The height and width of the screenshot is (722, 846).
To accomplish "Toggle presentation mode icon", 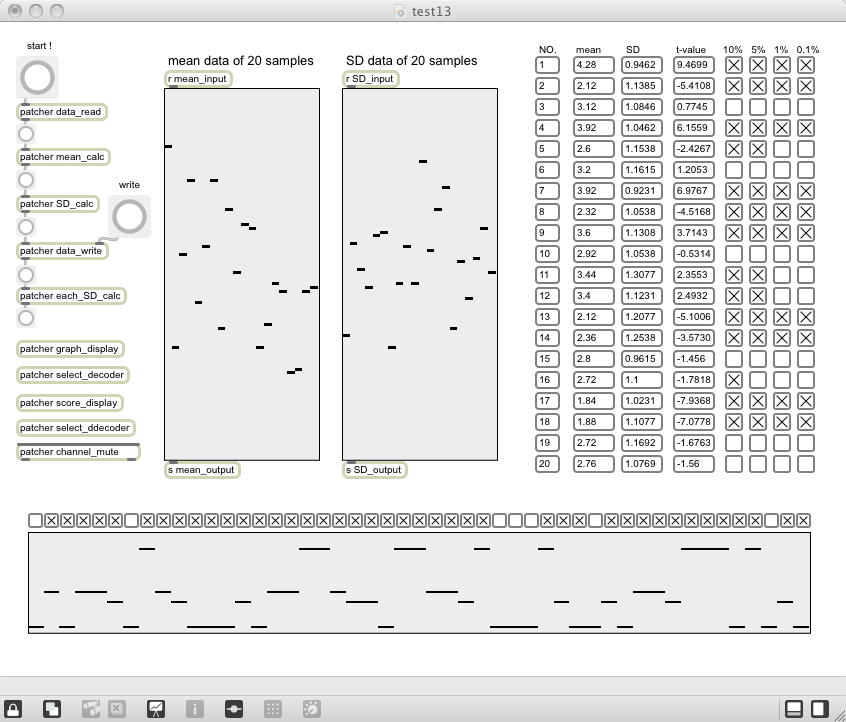I will (x=156, y=709).
